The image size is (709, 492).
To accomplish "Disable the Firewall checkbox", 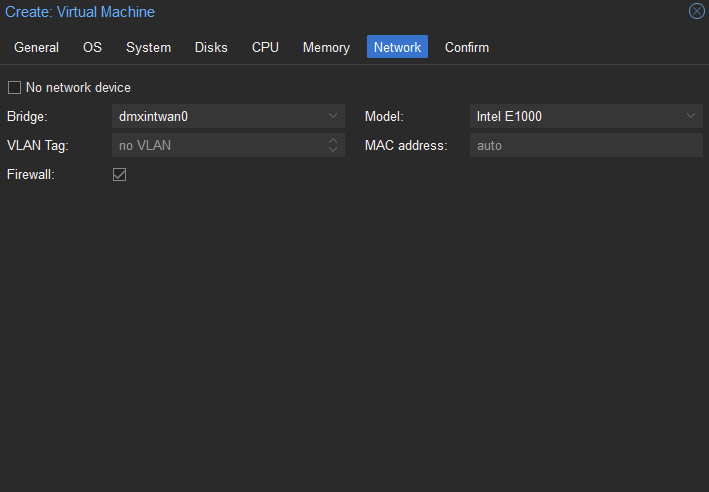I will click(119, 174).
